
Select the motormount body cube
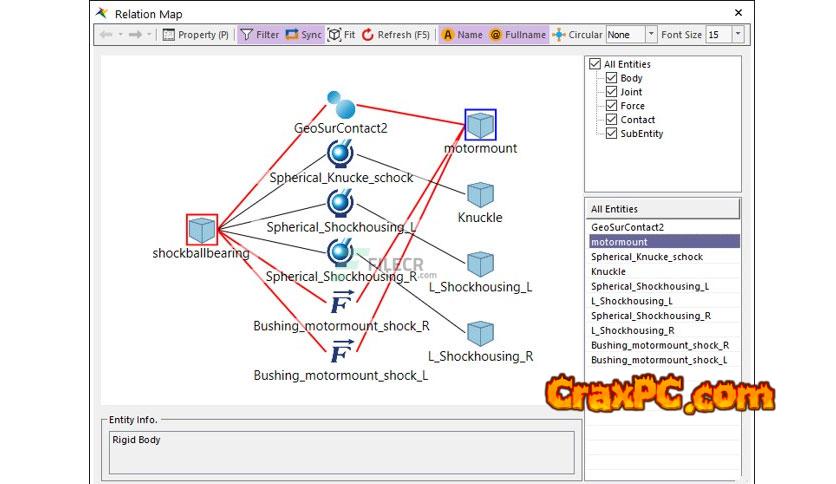point(480,125)
